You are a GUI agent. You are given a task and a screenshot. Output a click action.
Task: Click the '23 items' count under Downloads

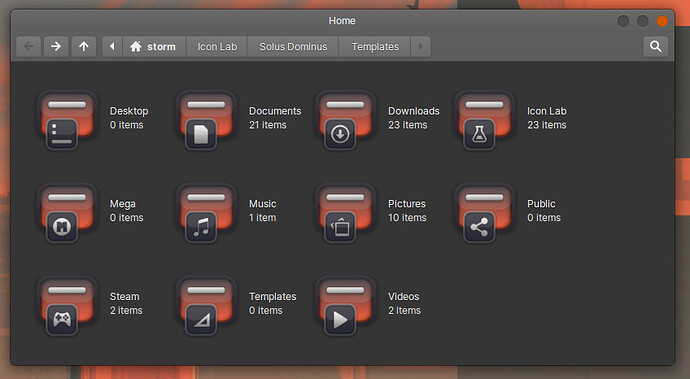coord(407,125)
